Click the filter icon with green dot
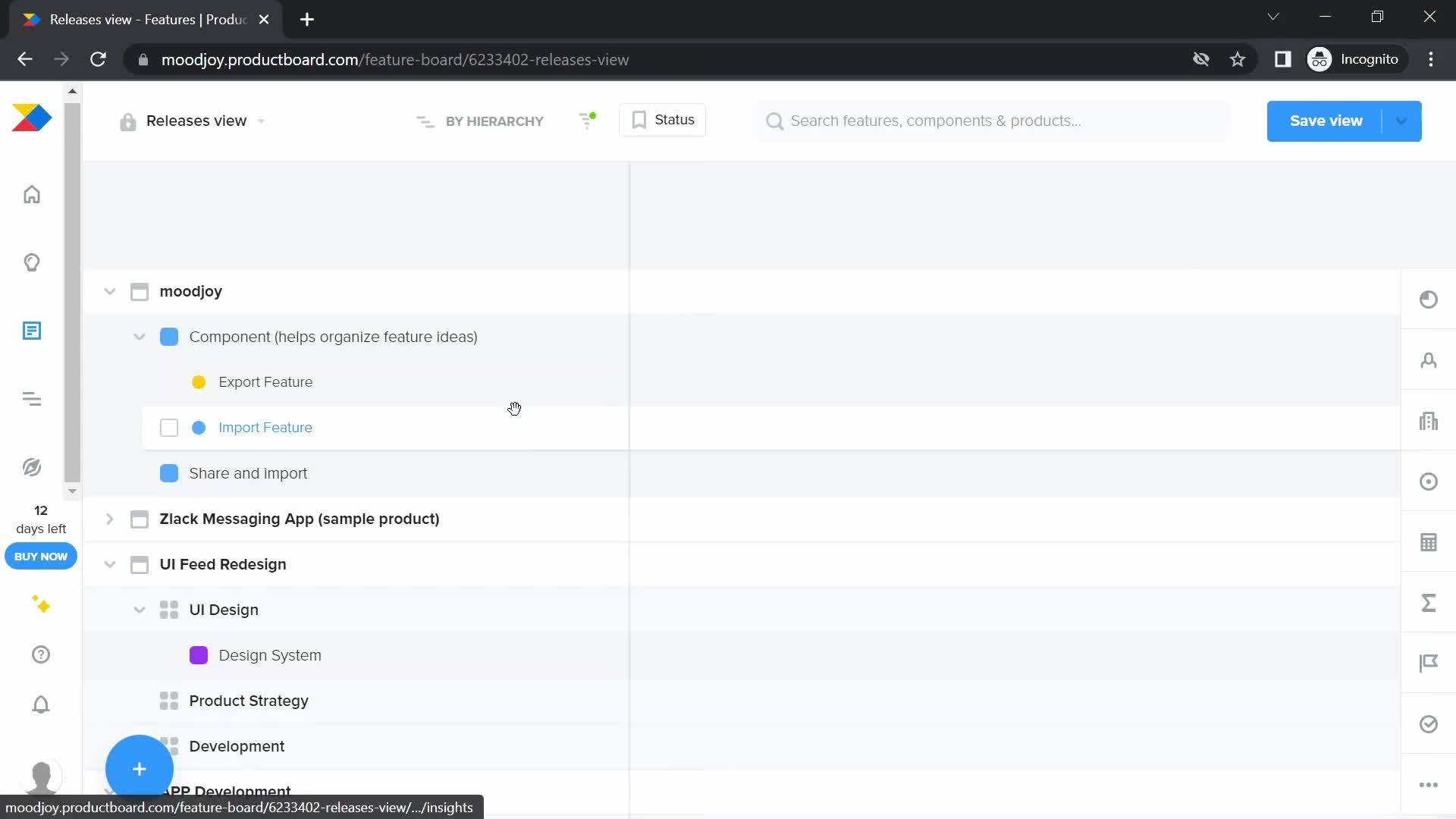Image resolution: width=1456 pixels, height=819 pixels. [x=587, y=121]
